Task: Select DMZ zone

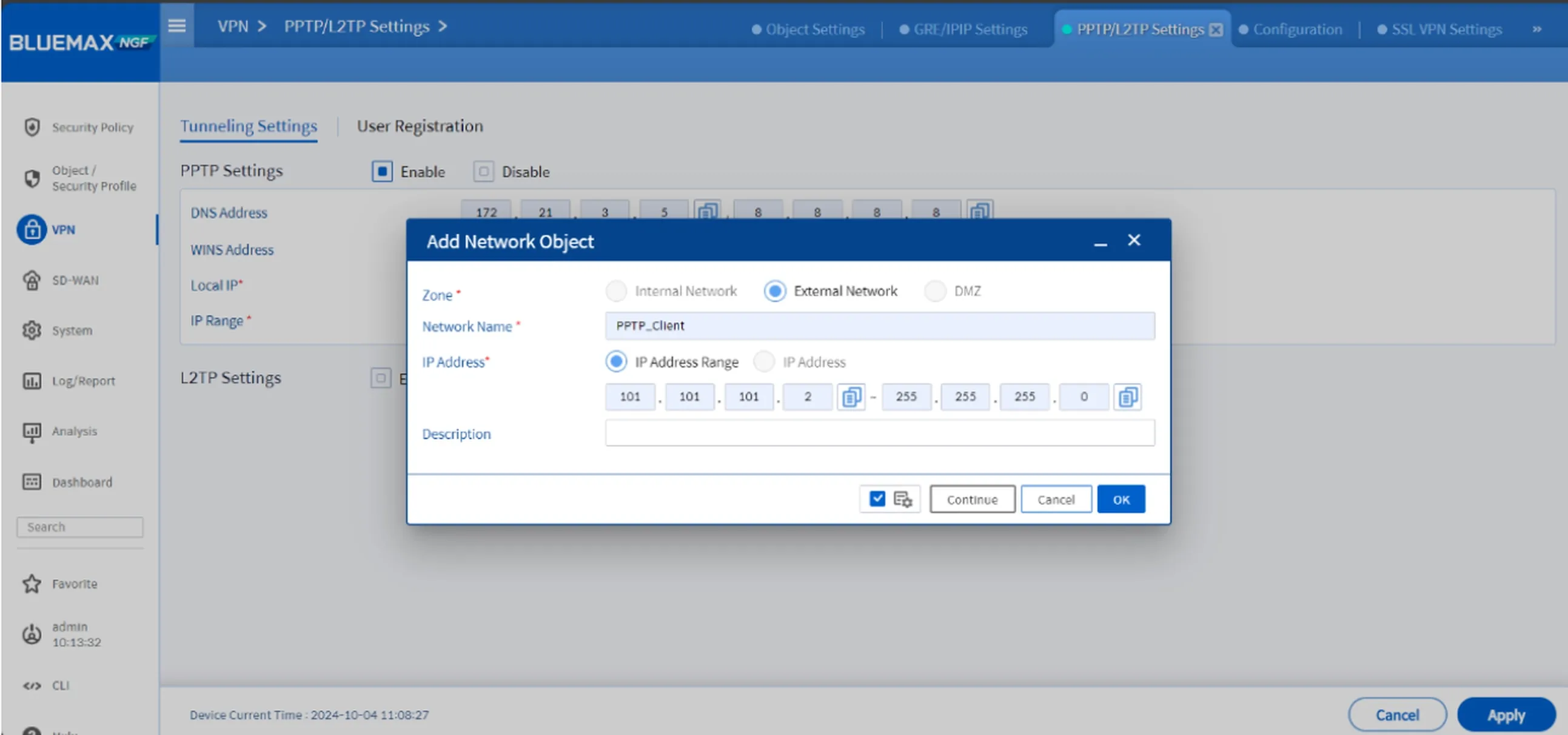Action: [x=935, y=291]
